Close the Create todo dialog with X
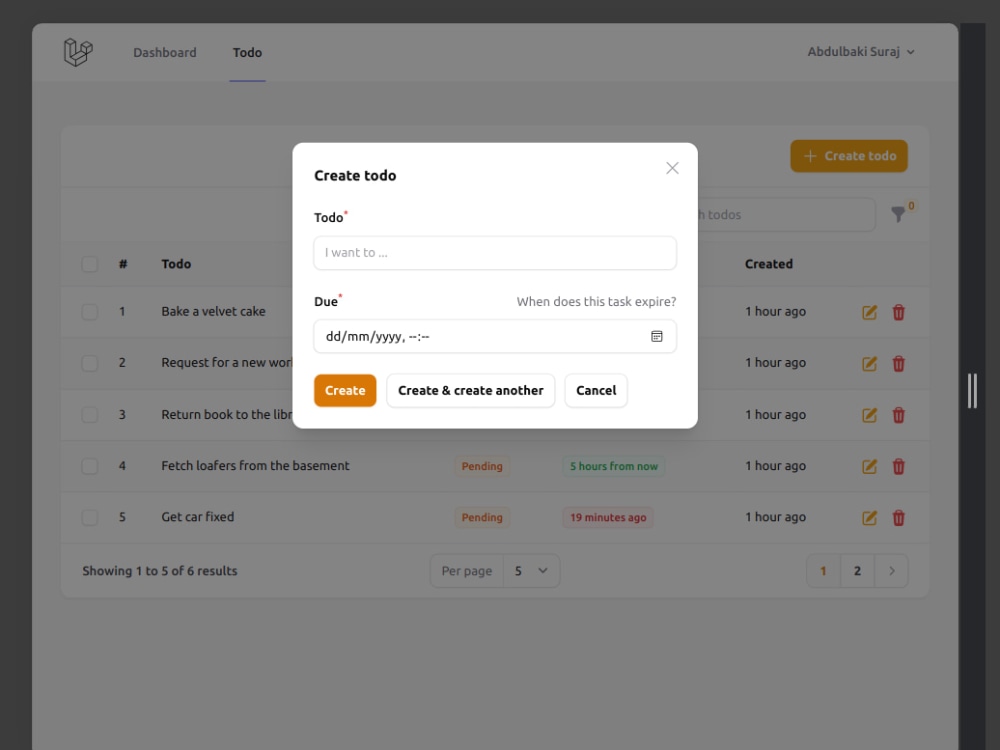 coord(672,168)
